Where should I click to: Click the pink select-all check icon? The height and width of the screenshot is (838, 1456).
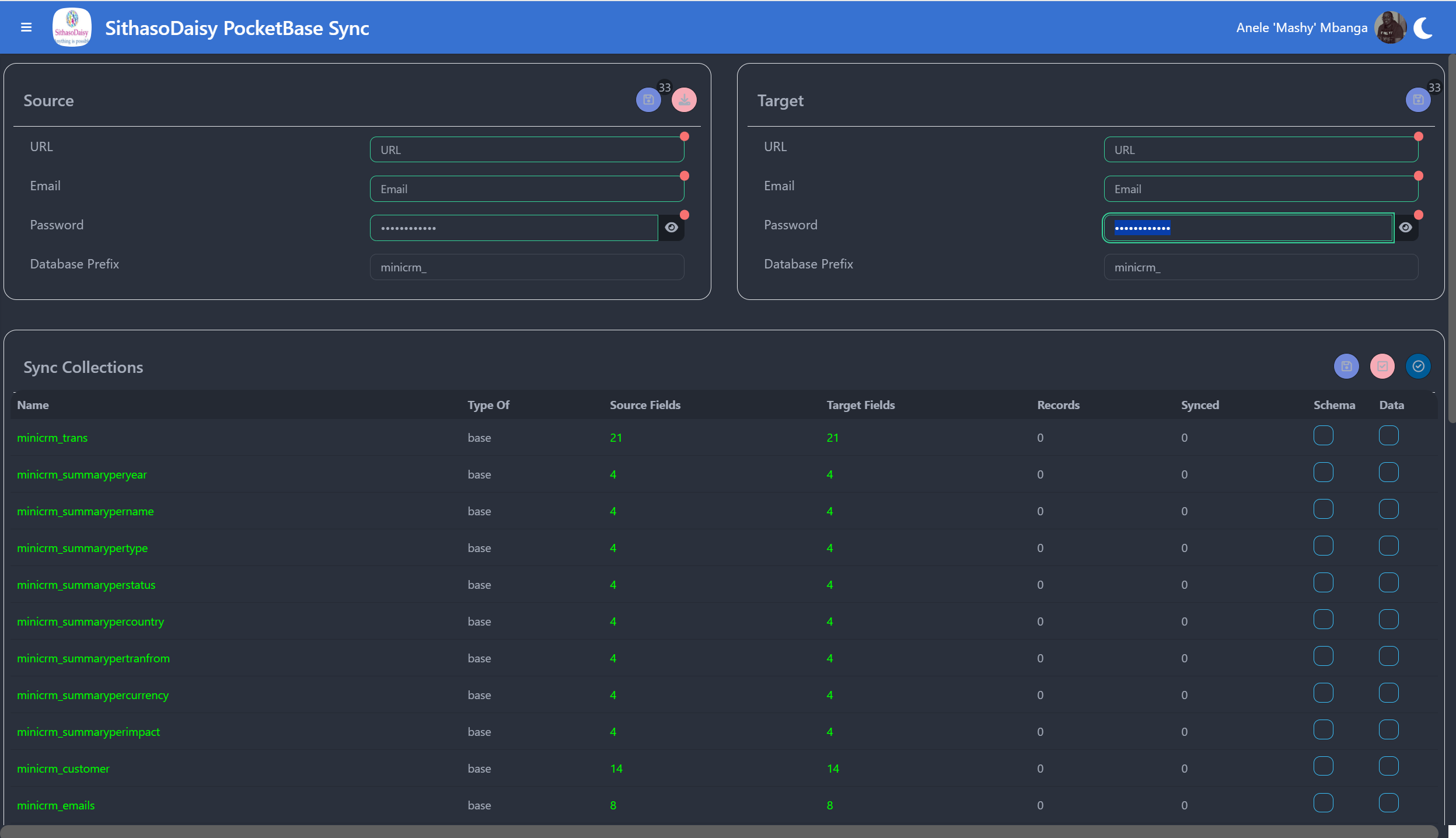pos(1382,366)
